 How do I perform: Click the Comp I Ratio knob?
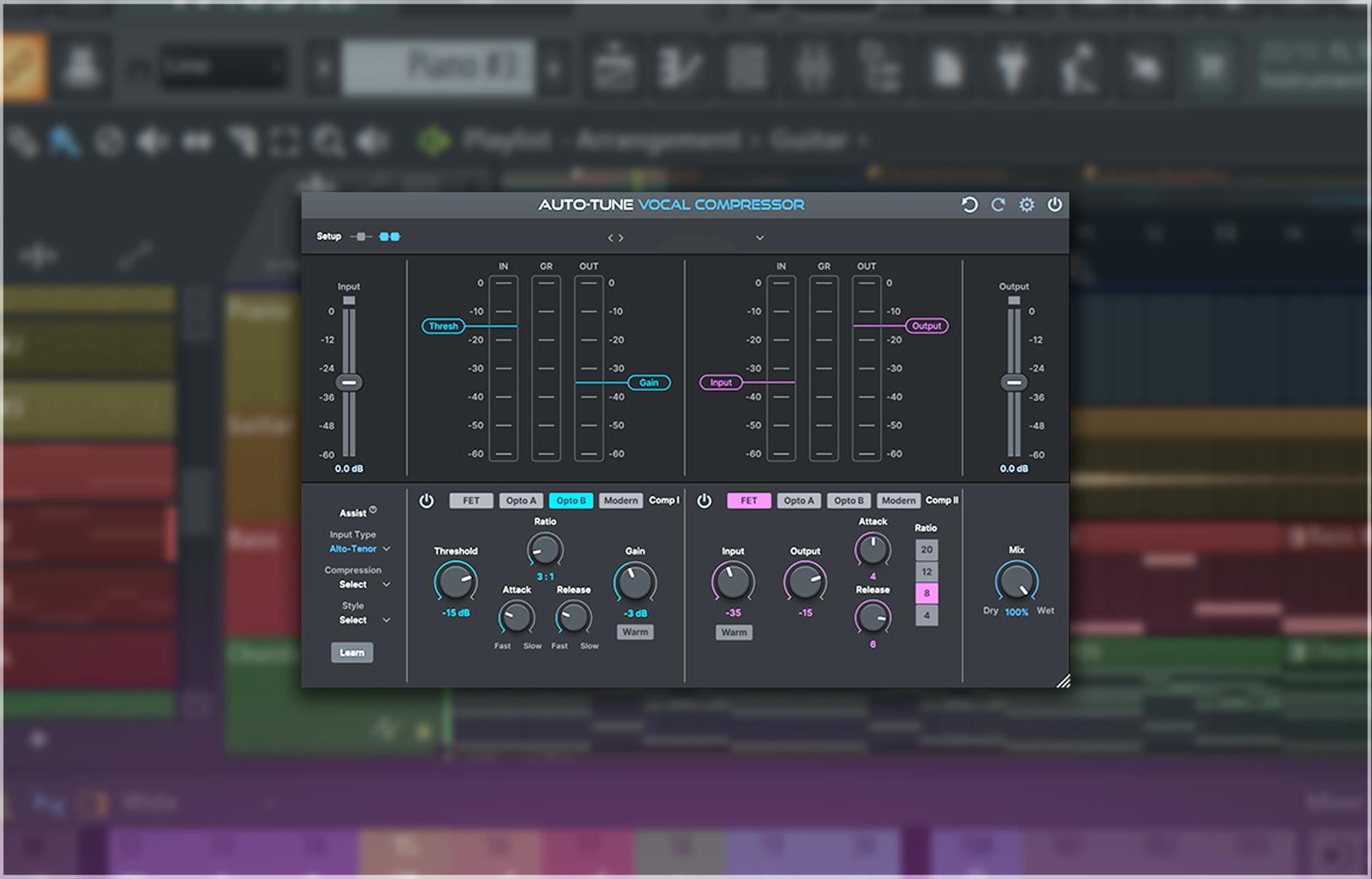[545, 550]
